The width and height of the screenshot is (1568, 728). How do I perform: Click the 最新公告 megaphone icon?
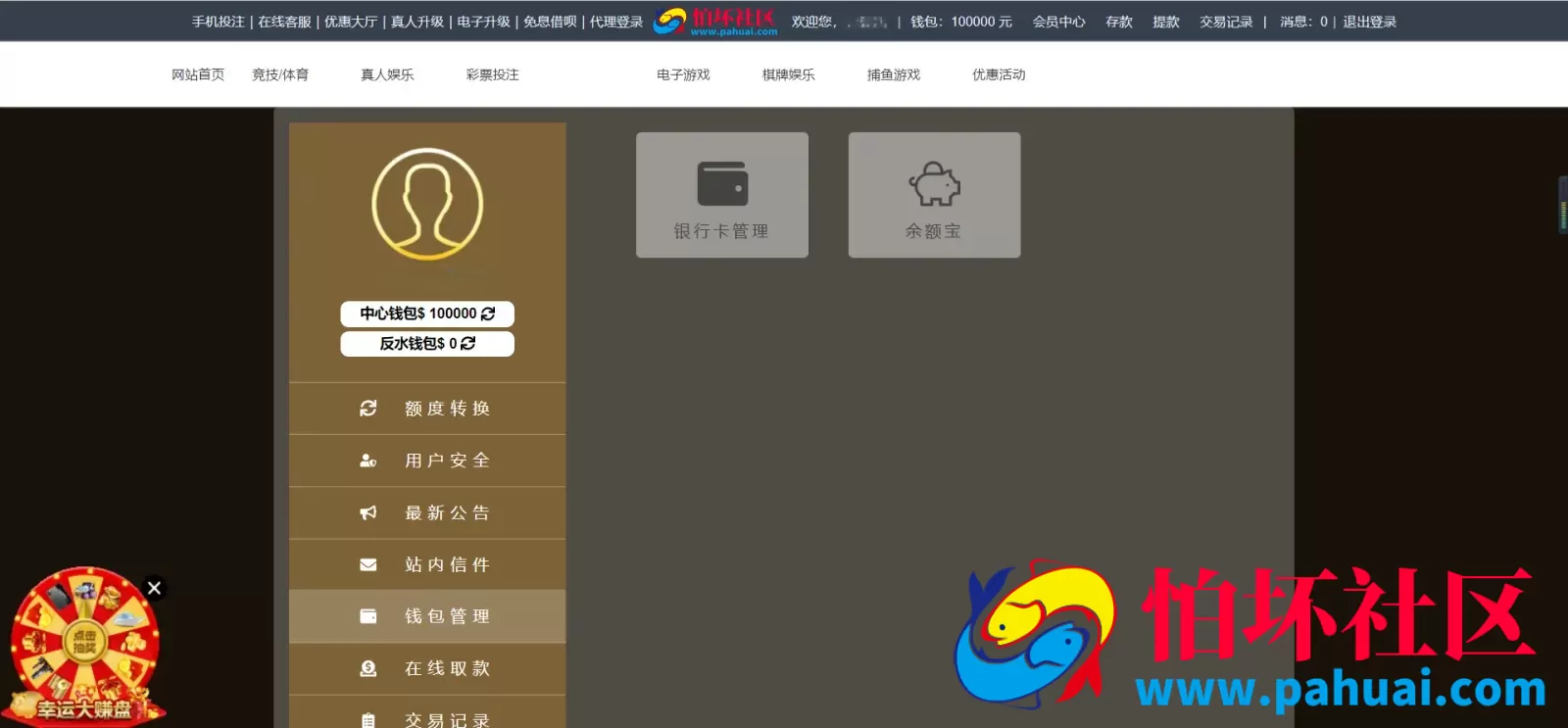click(368, 512)
